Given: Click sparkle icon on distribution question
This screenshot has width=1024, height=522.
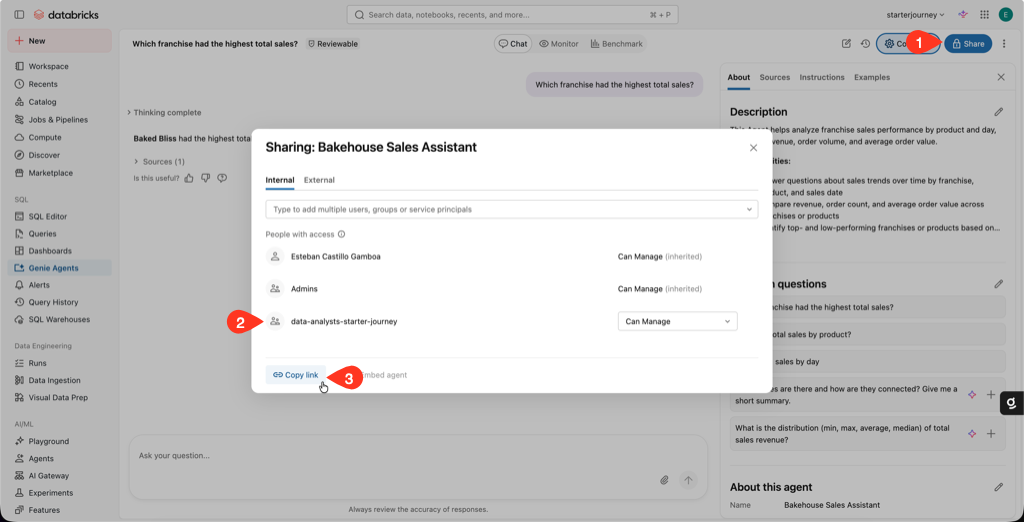Looking at the screenshot, I should (972, 434).
